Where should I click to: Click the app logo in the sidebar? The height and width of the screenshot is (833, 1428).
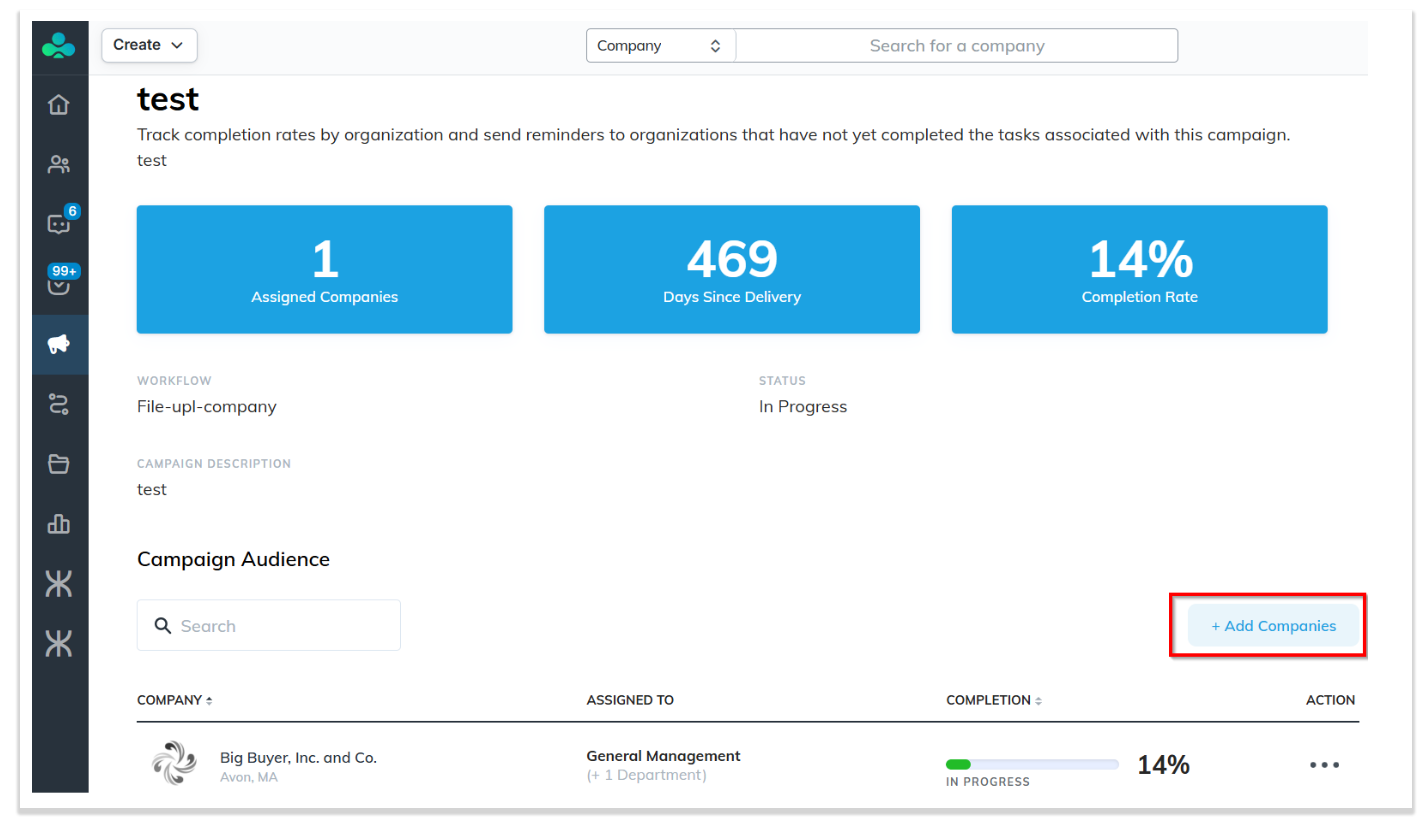click(x=59, y=45)
